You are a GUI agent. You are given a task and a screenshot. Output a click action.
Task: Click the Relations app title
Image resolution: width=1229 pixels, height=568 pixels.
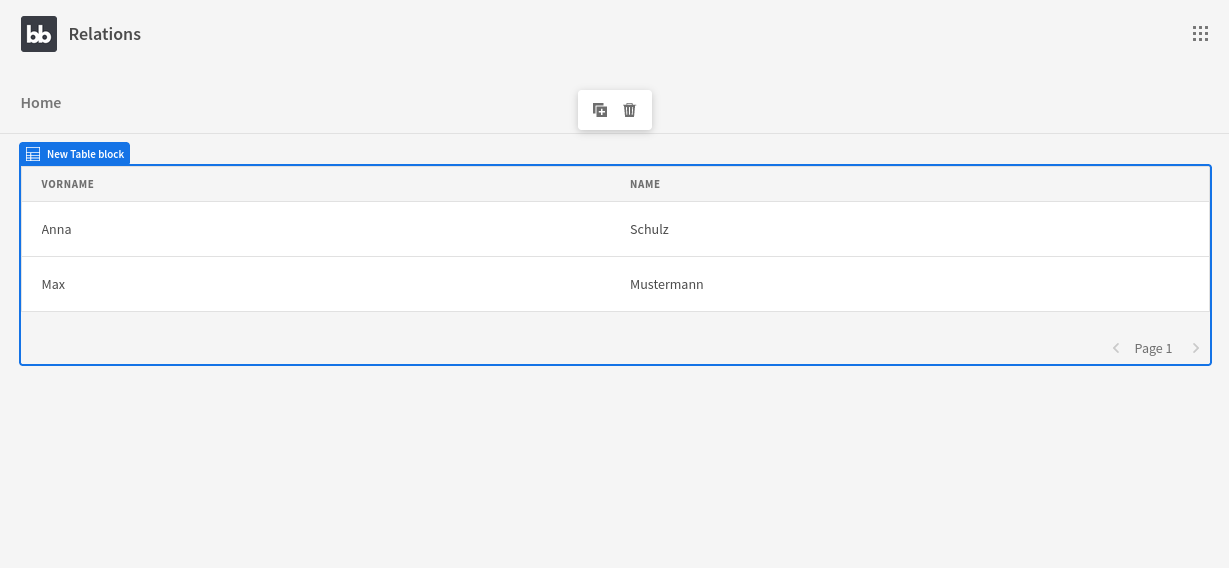pyautogui.click(x=105, y=34)
